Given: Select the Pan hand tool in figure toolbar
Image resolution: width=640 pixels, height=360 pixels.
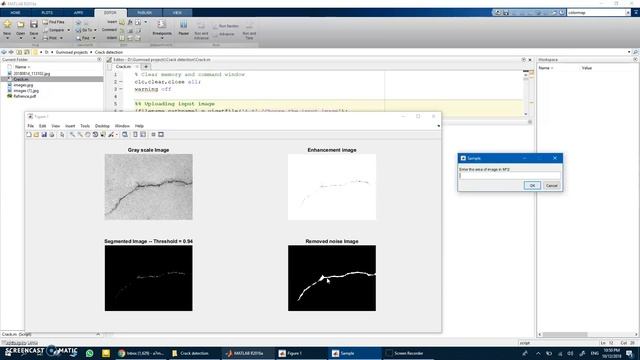Looking at the screenshot, I should click(87, 134).
